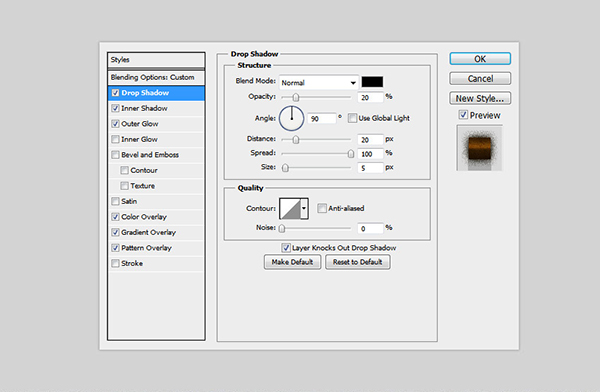The width and height of the screenshot is (600, 392).
Task: Click the New Style... button
Action: [x=480, y=98]
